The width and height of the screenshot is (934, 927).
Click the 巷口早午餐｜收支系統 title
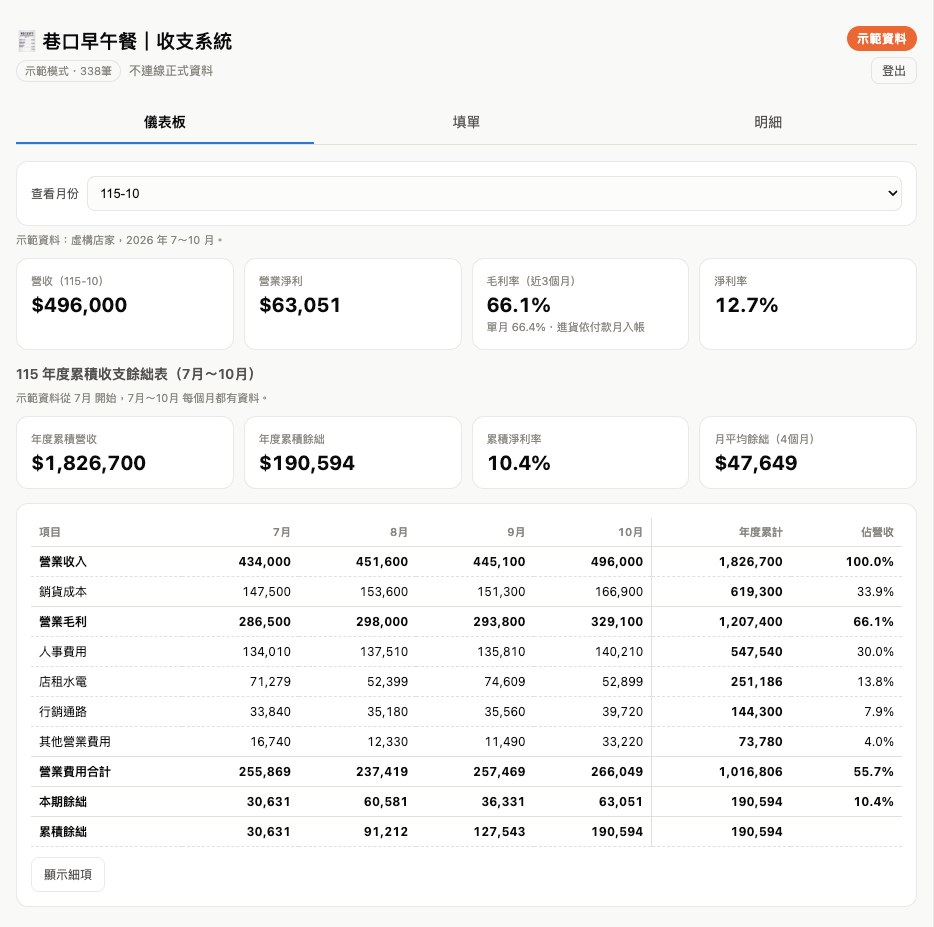[137, 41]
